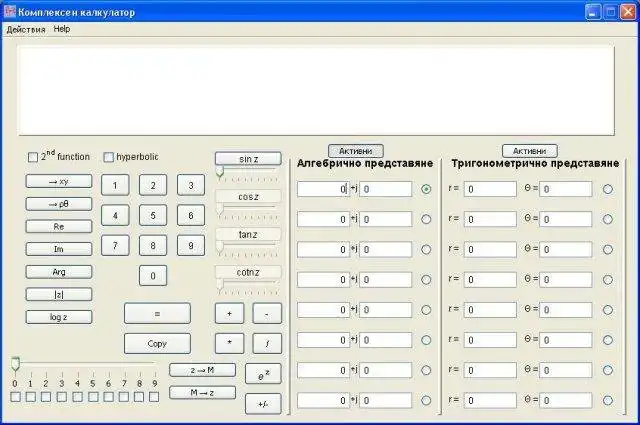
Task: Click the z → M store button
Action: (x=202, y=370)
